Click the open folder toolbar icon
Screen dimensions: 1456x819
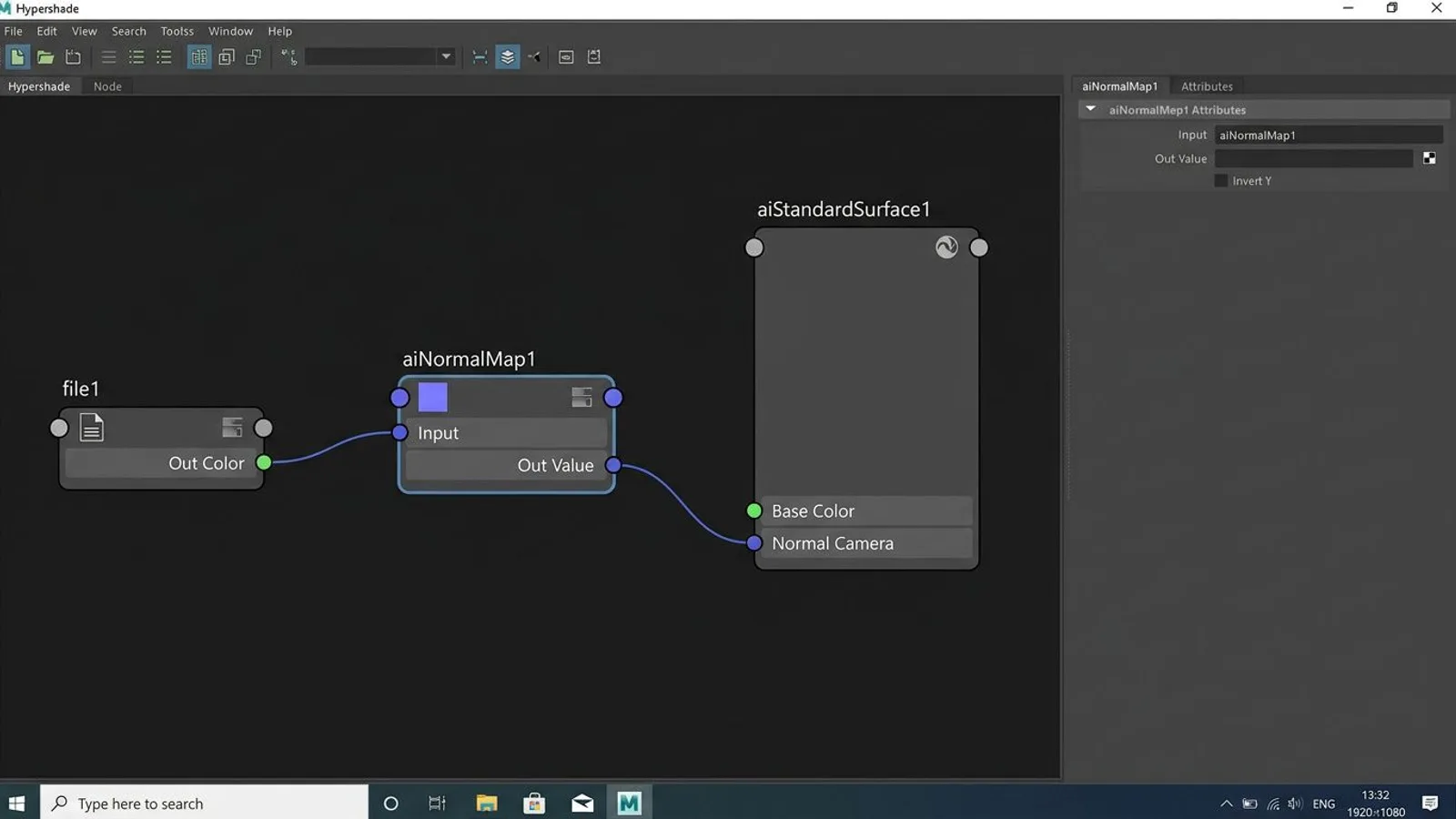click(x=45, y=57)
